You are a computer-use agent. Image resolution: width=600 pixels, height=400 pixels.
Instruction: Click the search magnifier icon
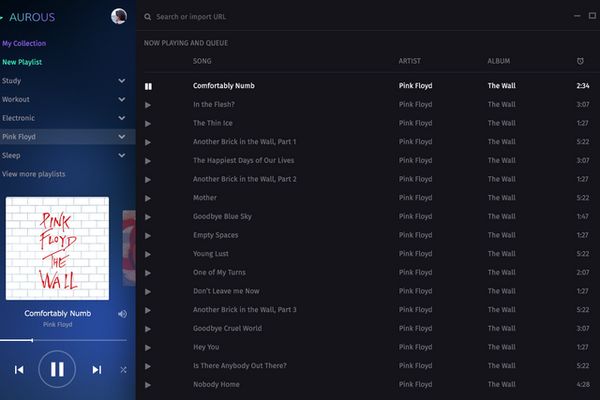click(x=147, y=17)
